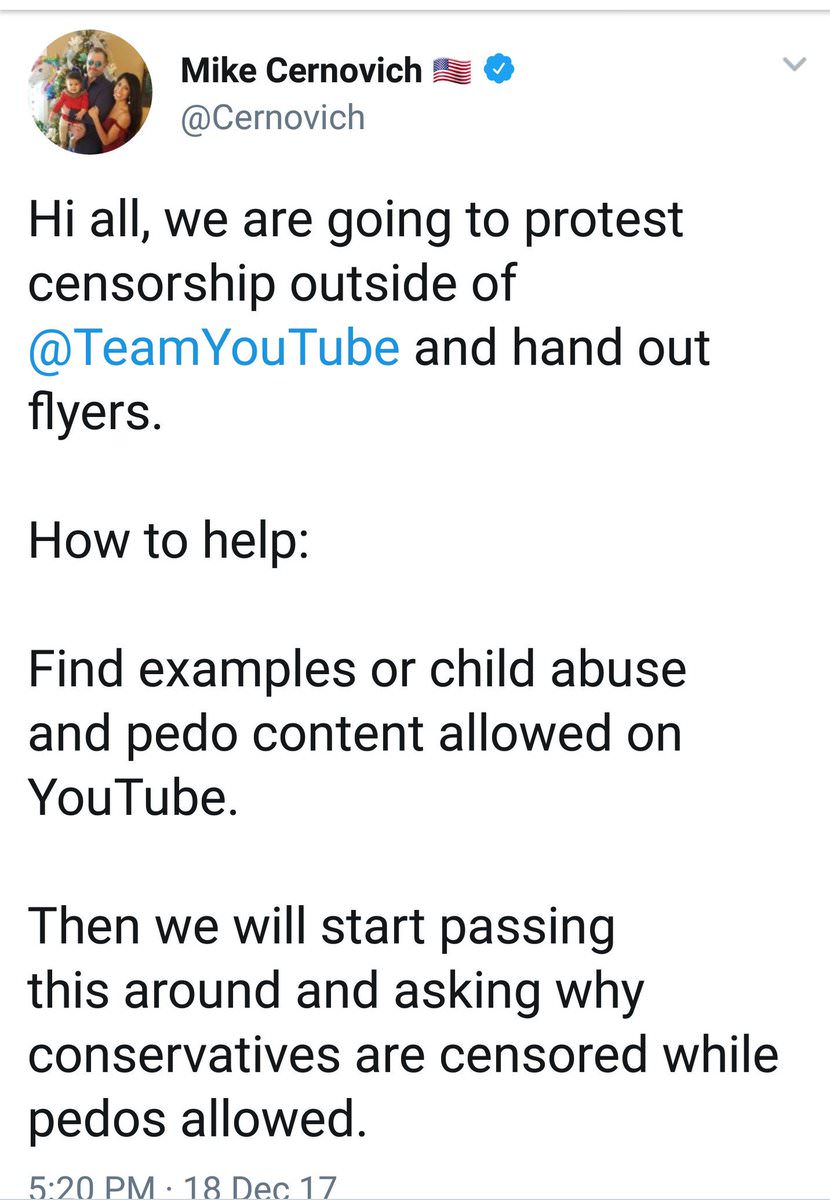Click the "Then we will start passing" line
This screenshot has height=1200, width=830.
(321, 926)
